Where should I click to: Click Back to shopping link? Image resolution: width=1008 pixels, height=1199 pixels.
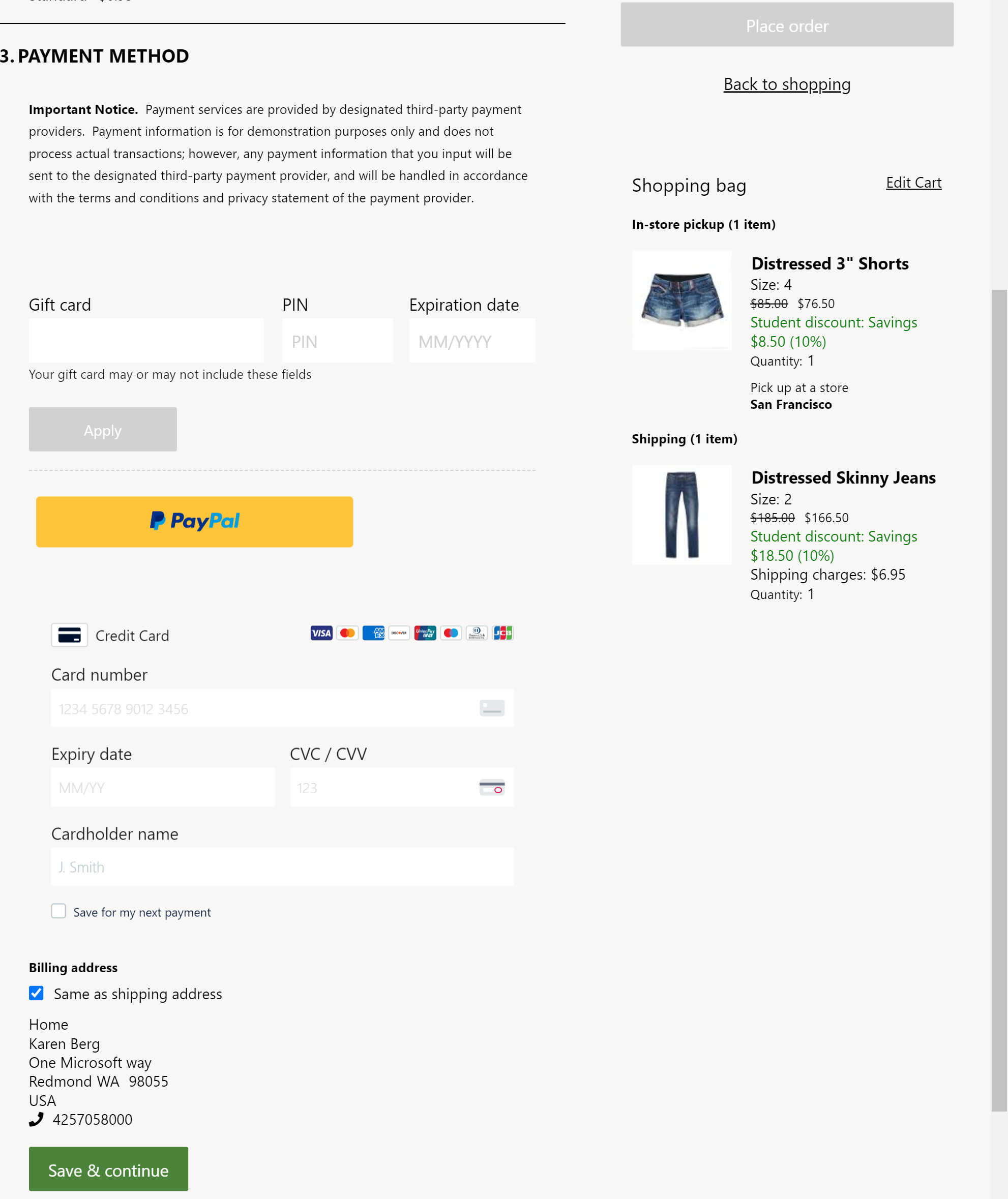(787, 84)
